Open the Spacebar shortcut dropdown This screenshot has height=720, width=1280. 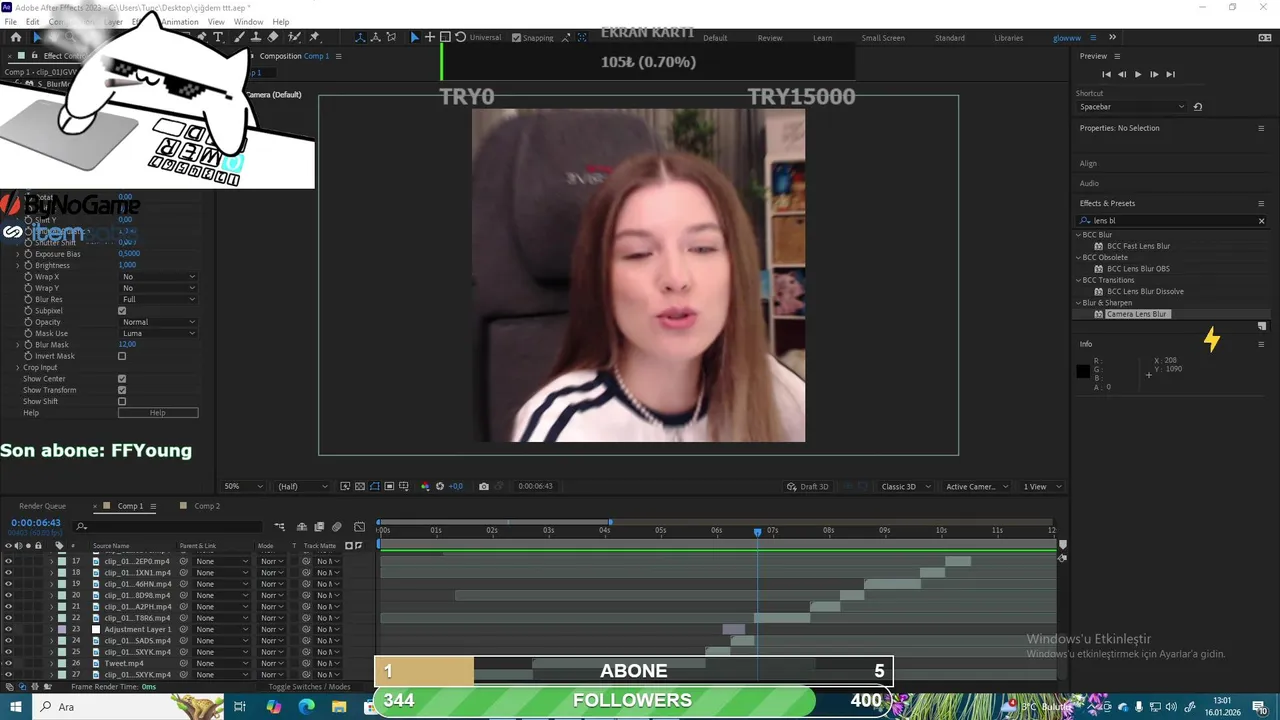click(1132, 107)
